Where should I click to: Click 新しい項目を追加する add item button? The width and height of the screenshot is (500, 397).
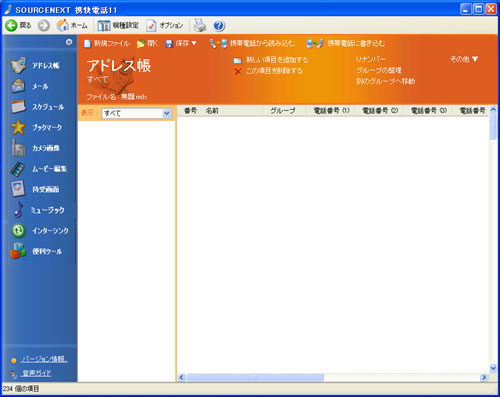coord(271,60)
